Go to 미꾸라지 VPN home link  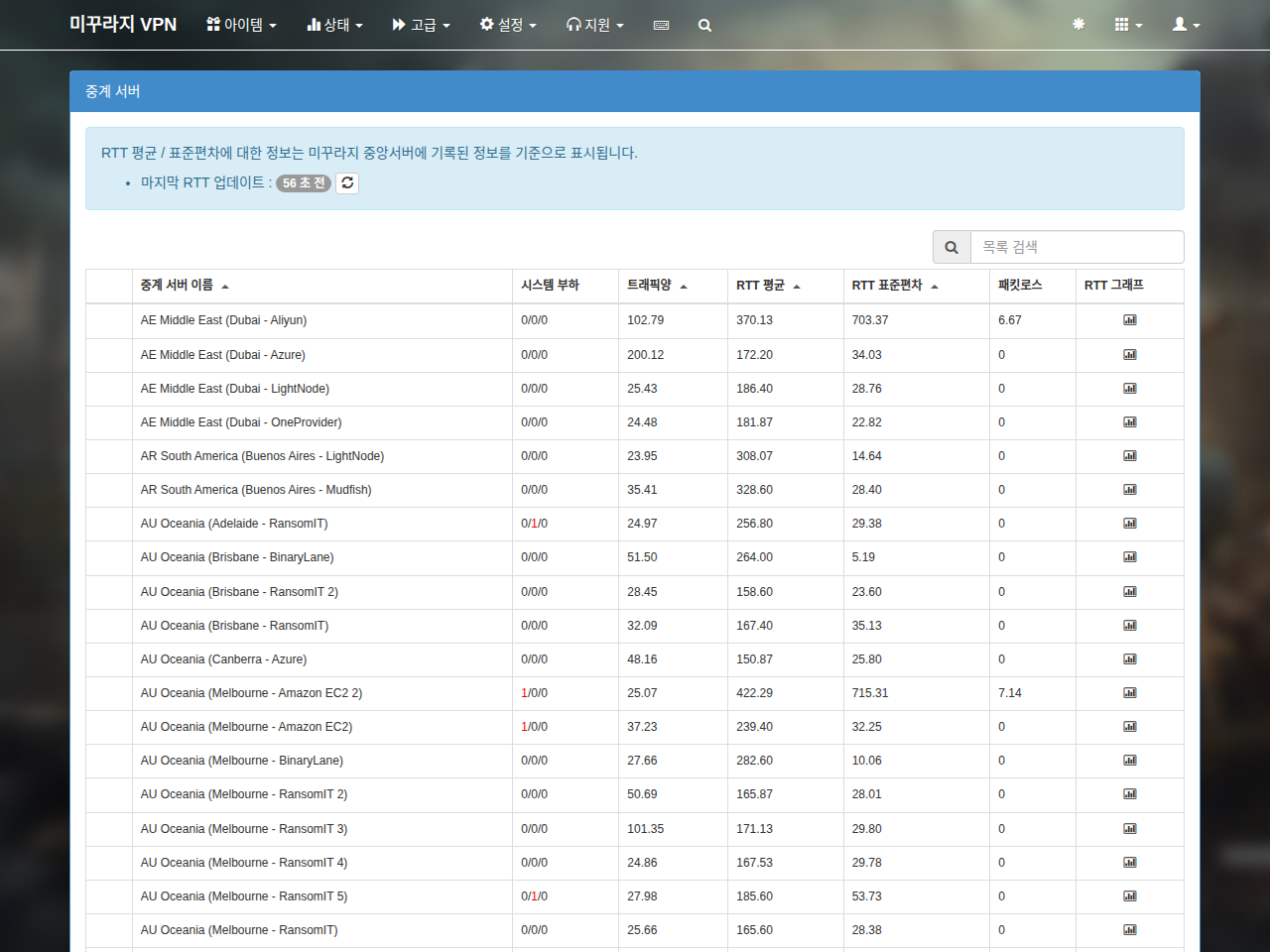point(123,25)
